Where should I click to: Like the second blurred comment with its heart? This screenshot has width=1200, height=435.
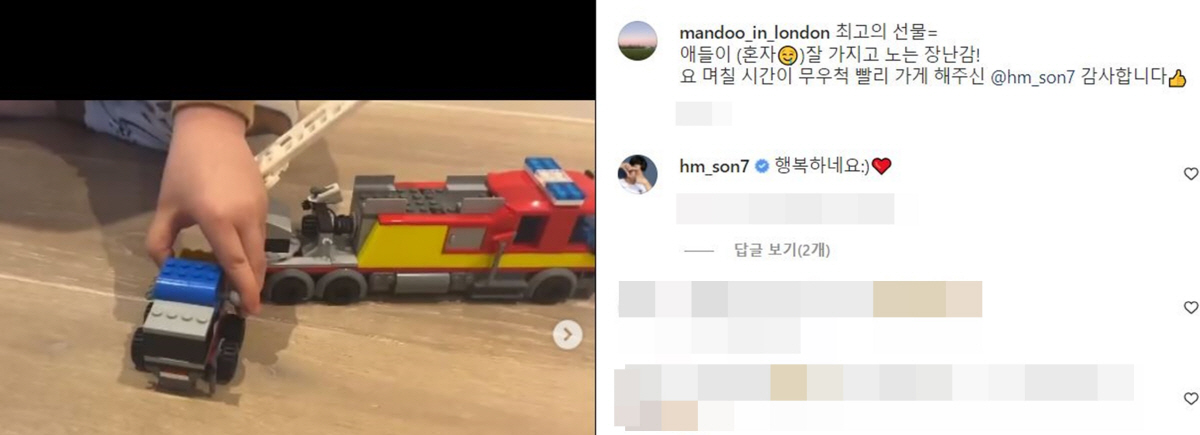click(x=1190, y=307)
